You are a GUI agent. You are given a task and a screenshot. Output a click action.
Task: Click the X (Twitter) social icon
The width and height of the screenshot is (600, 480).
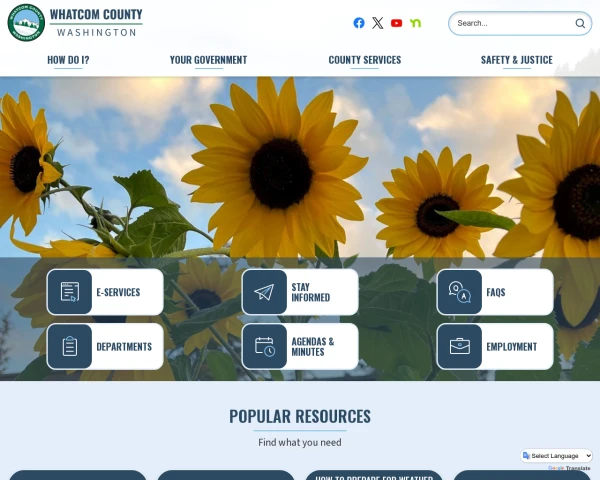(377, 23)
